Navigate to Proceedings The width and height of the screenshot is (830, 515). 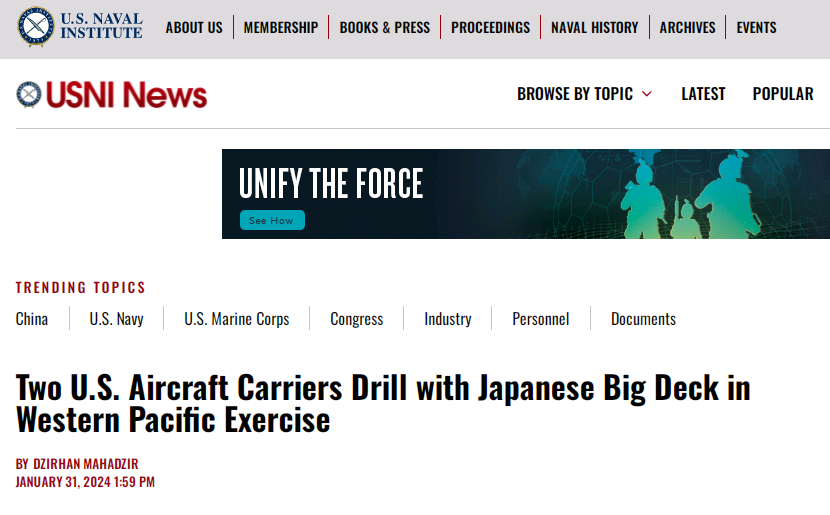(490, 27)
